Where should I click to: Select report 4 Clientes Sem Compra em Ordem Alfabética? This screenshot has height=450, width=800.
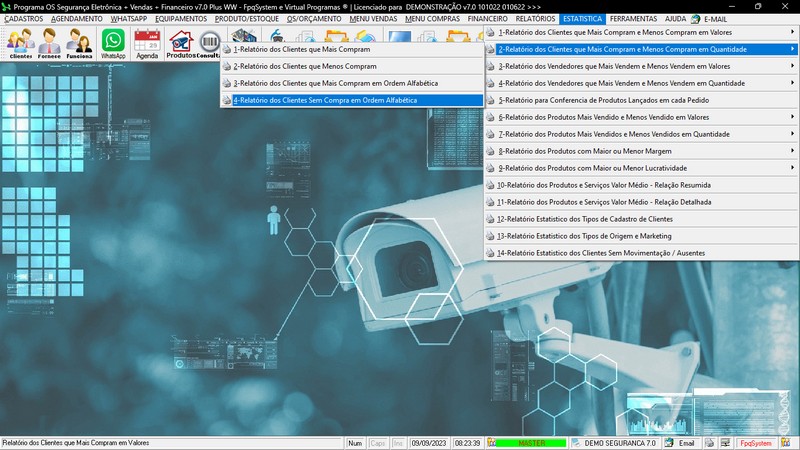[325, 100]
